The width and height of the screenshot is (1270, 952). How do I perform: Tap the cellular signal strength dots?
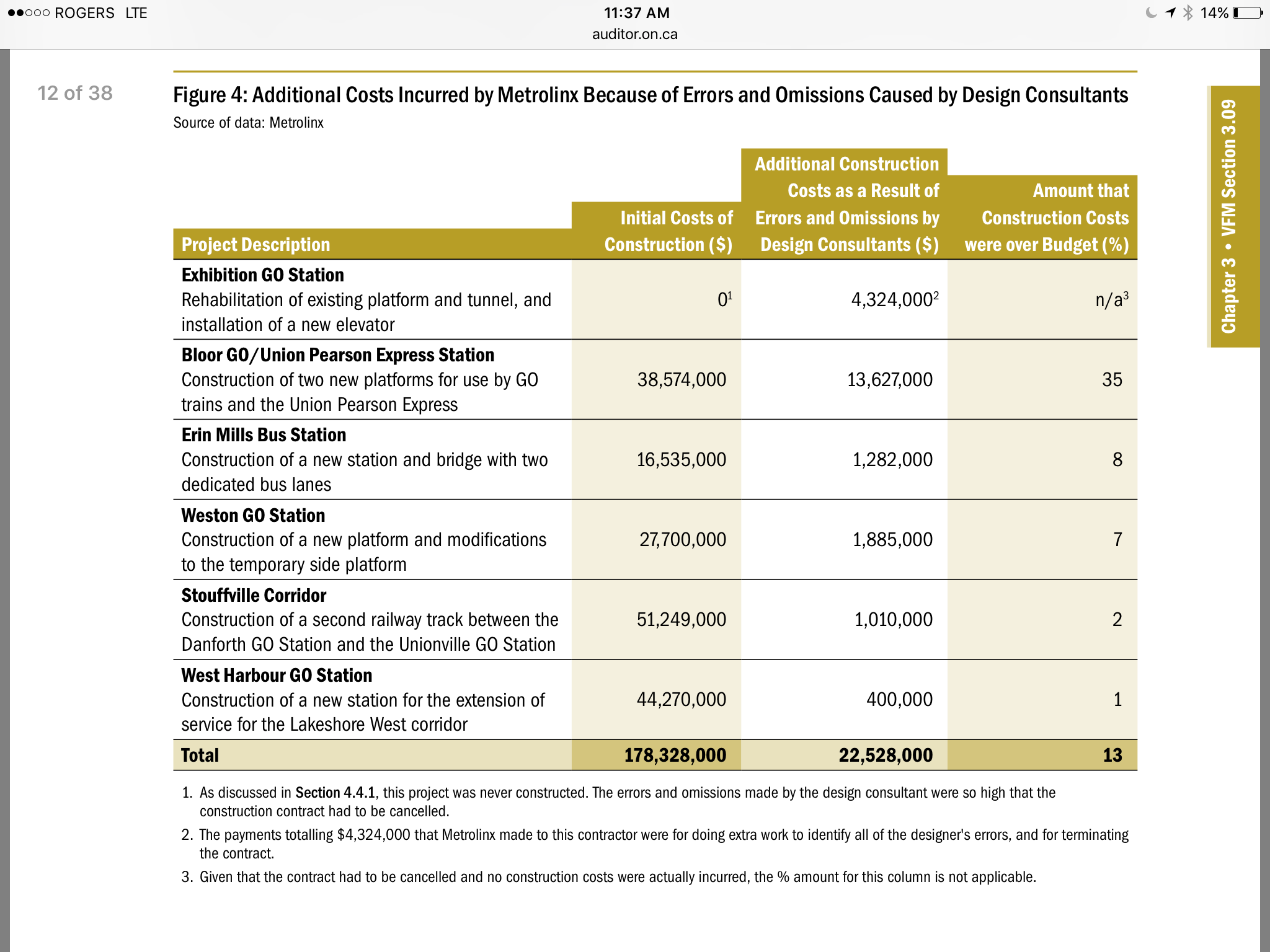(29, 13)
